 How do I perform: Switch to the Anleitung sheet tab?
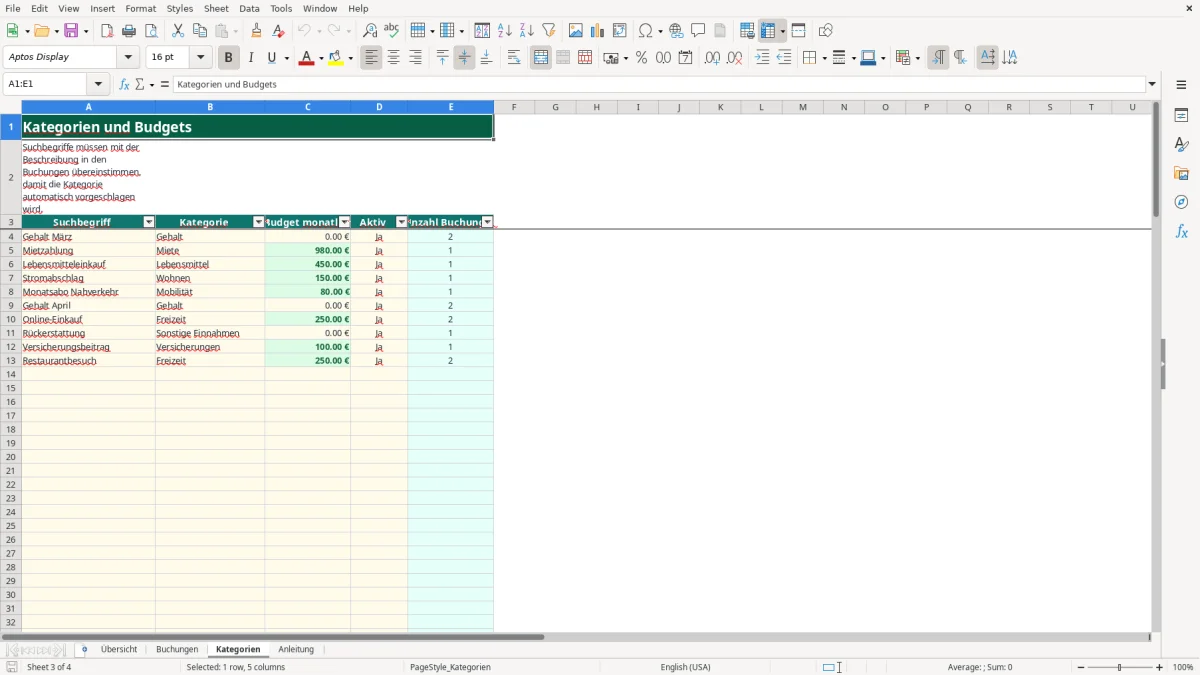click(296, 649)
